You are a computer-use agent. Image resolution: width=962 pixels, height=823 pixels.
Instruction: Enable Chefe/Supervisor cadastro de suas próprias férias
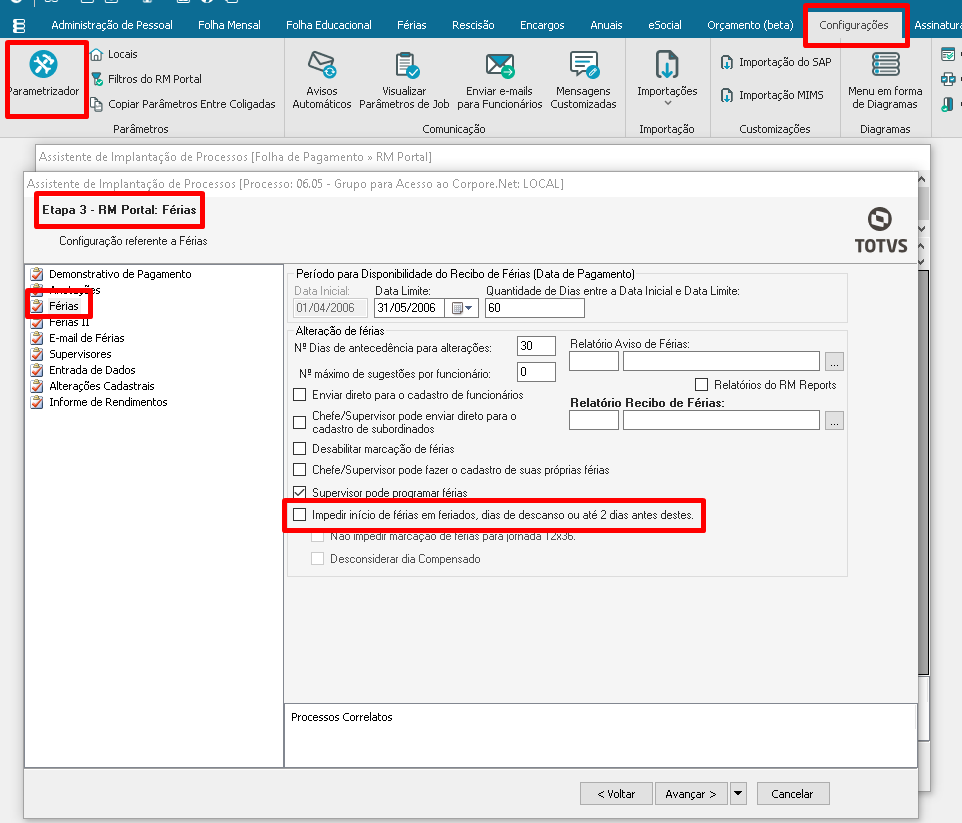[x=299, y=469]
